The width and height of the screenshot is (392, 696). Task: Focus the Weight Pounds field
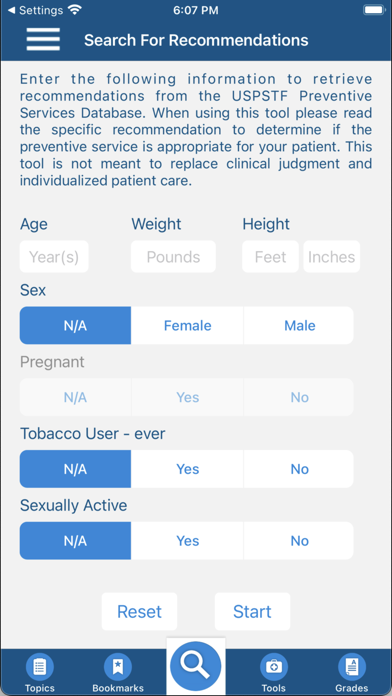click(x=173, y=257)
